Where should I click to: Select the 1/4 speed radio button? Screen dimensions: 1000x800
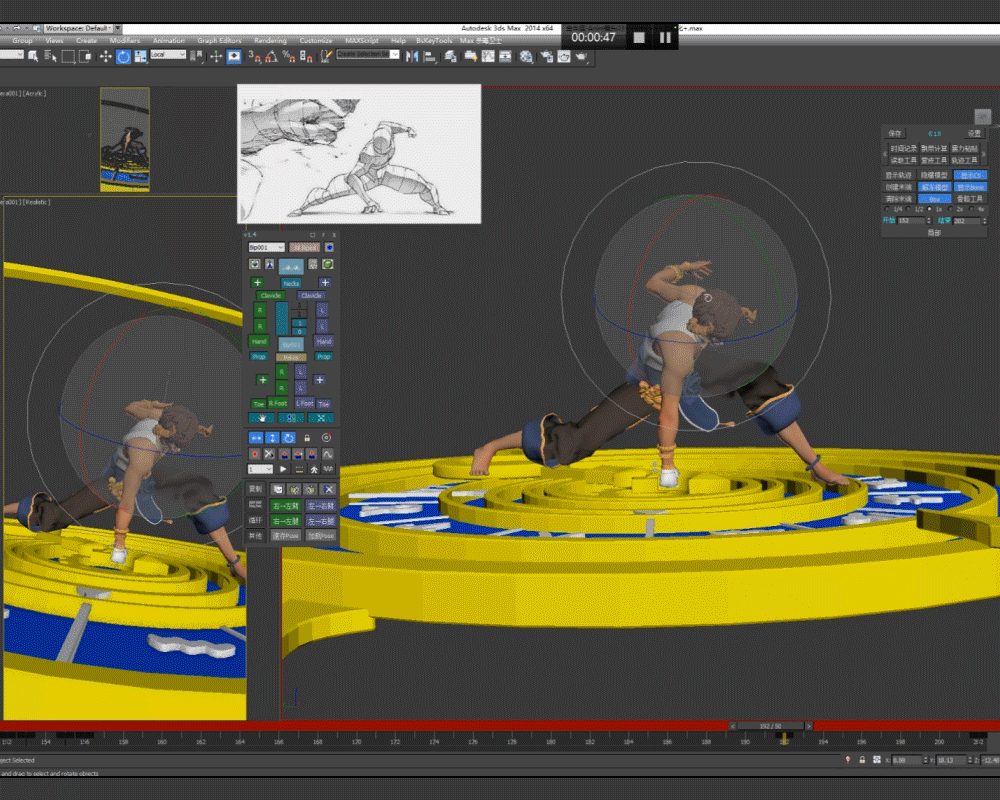887,209
